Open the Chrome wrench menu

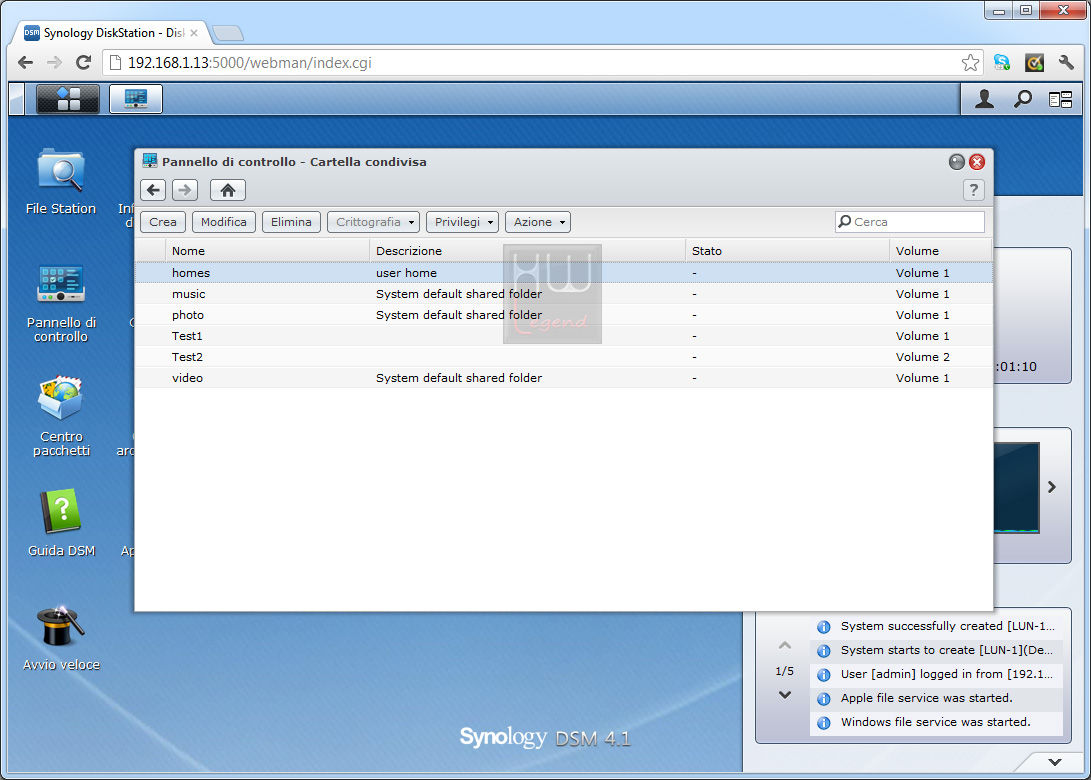[x=1066, y=63]
